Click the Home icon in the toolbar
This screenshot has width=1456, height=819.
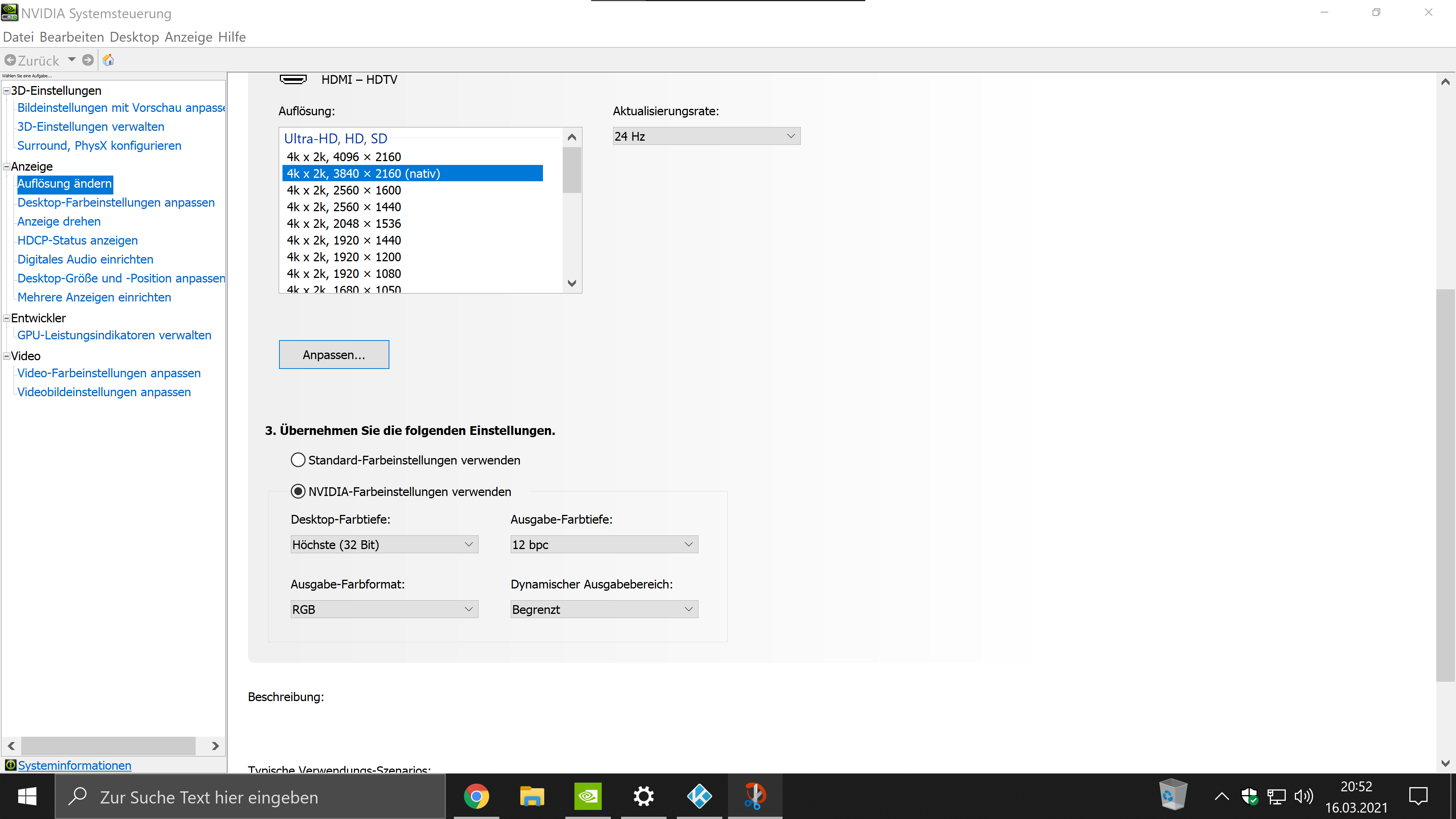click(x=108, y=60)
